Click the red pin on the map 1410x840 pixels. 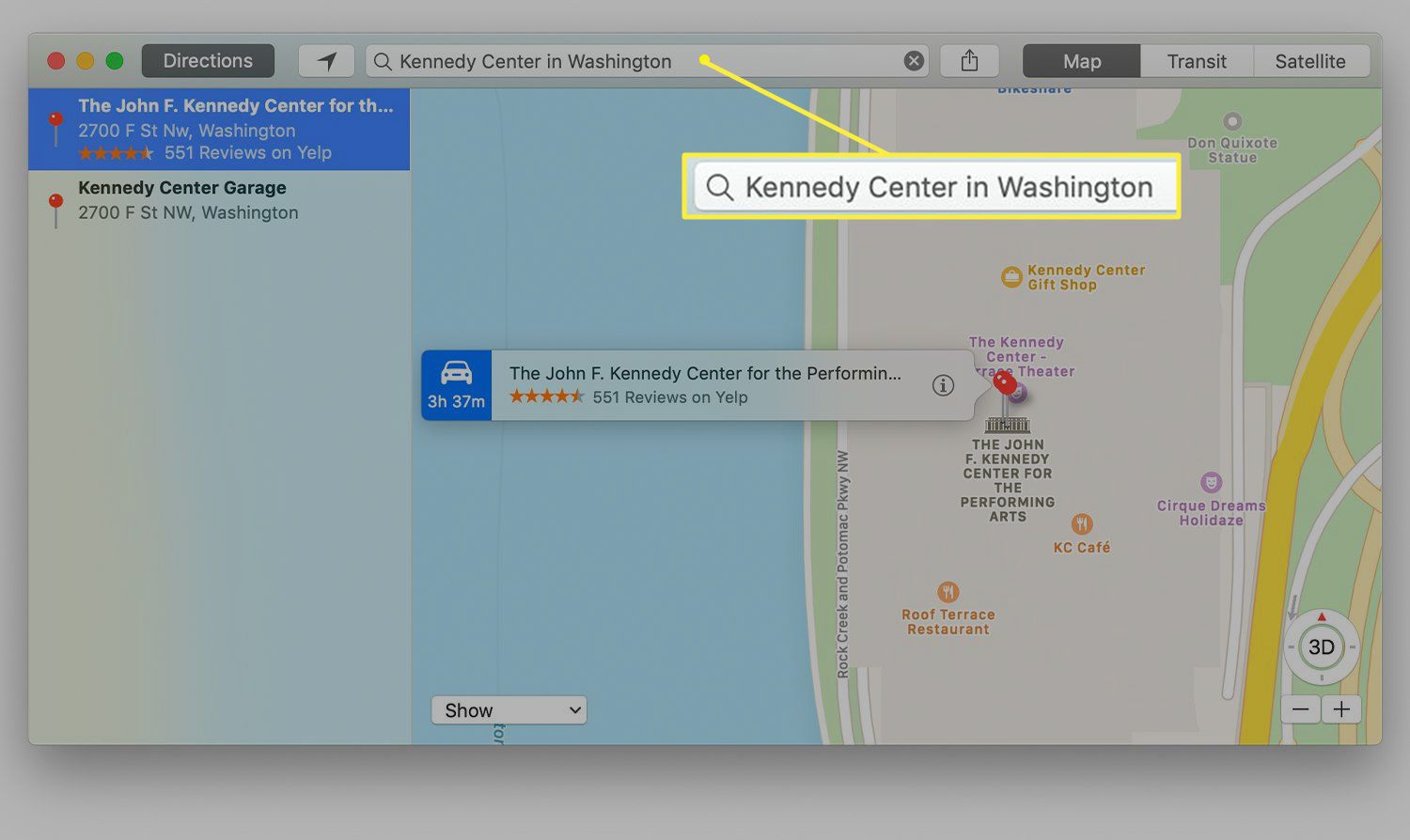[1005, 383]
